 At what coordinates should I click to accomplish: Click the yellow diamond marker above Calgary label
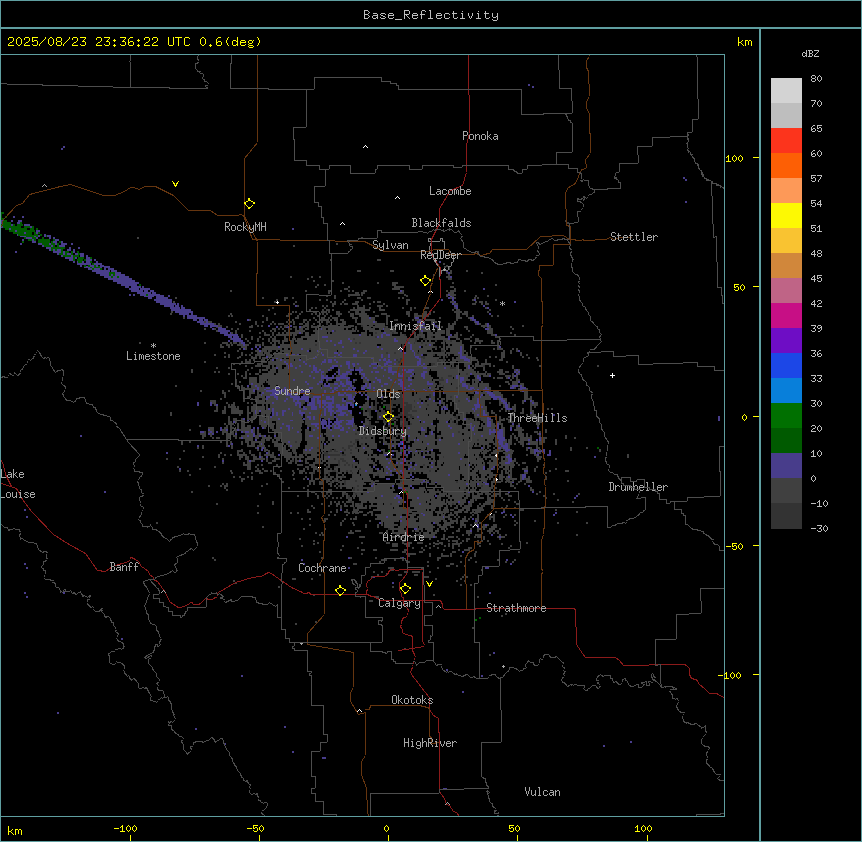click(x=405, y=589)
